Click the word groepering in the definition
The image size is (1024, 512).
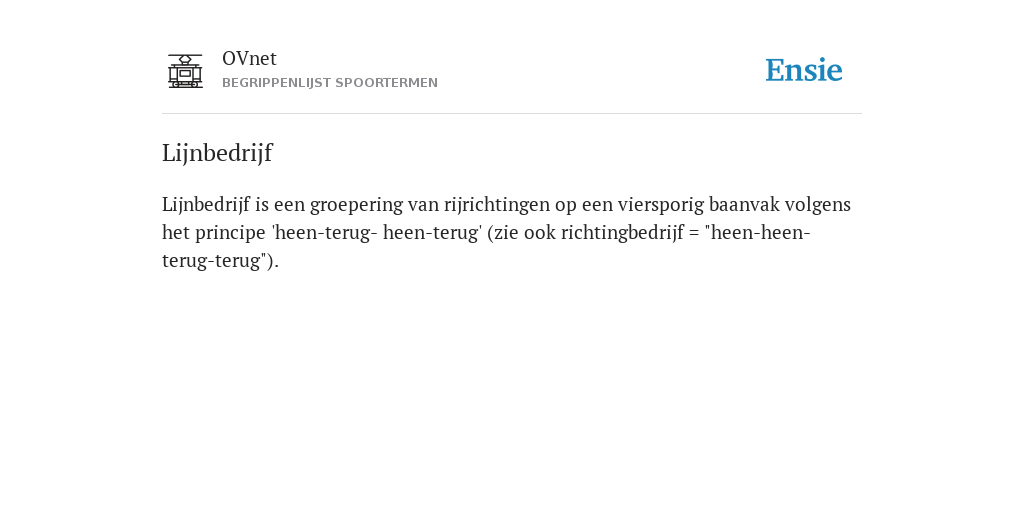357,204
